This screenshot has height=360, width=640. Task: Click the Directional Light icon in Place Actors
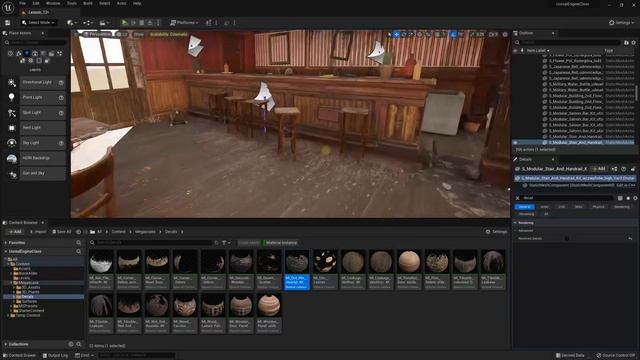[12, 83]
